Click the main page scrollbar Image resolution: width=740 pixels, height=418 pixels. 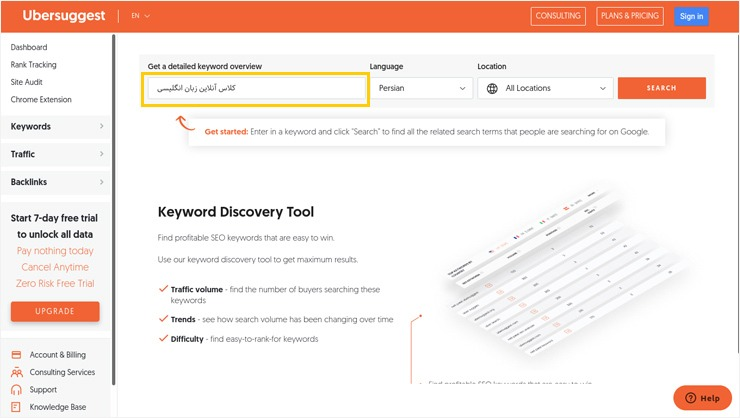coord(738,193)
